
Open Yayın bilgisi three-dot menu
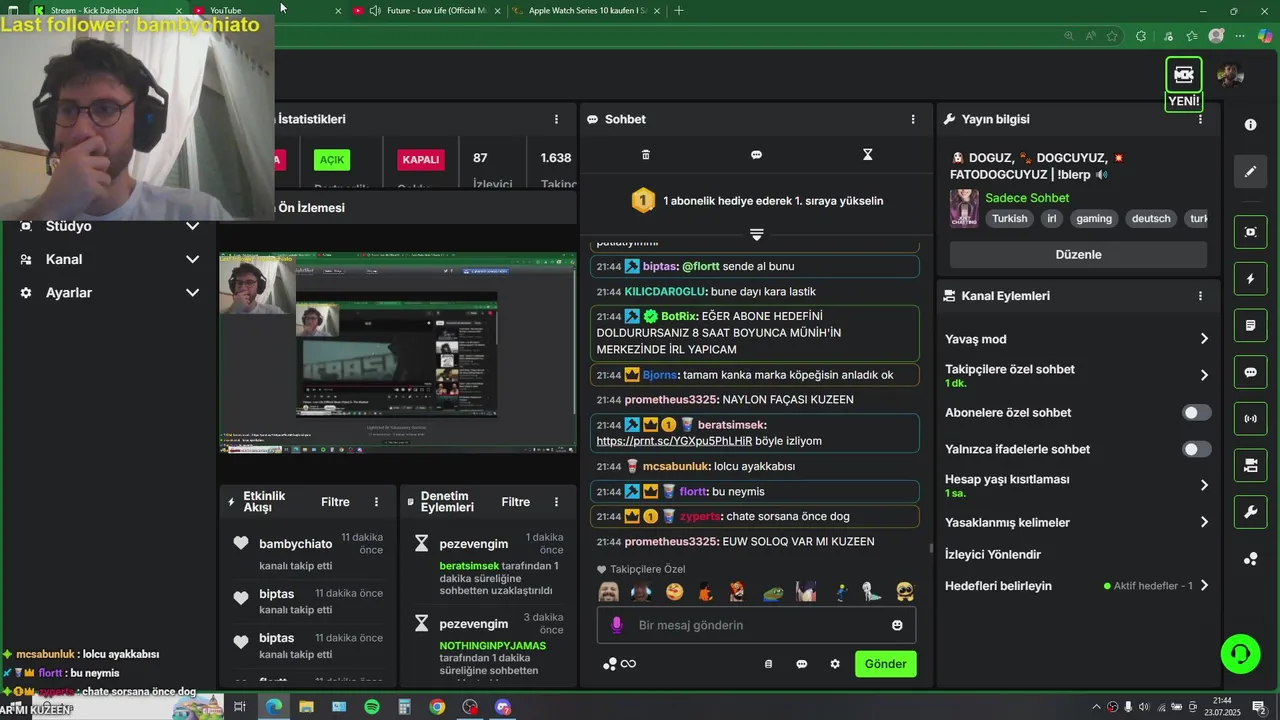1200,119
